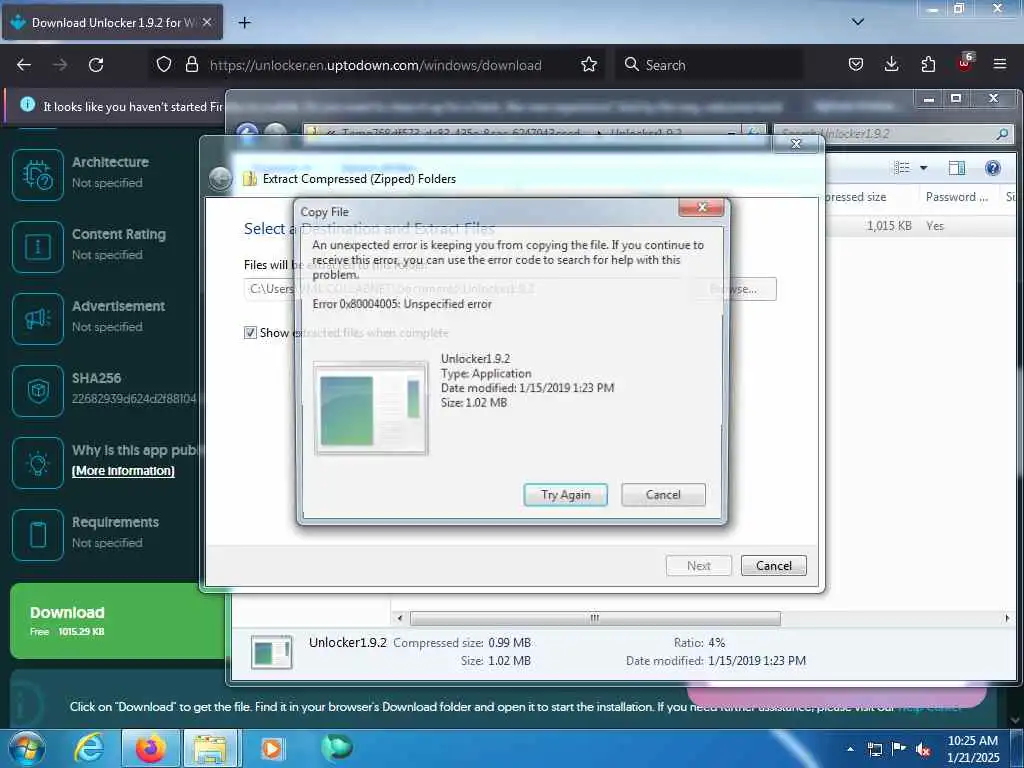Screen dimensions: 1024x768
Task: Open the Windows Start menu orb
Action: (x=27, y=748)
